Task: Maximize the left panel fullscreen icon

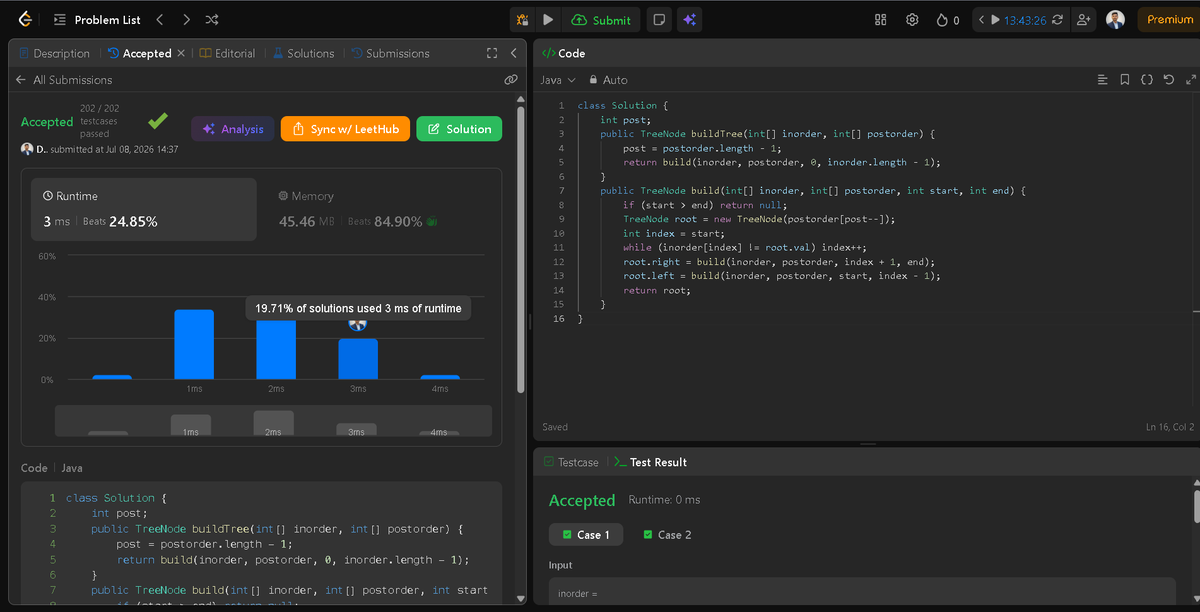Action: point(491,53)
